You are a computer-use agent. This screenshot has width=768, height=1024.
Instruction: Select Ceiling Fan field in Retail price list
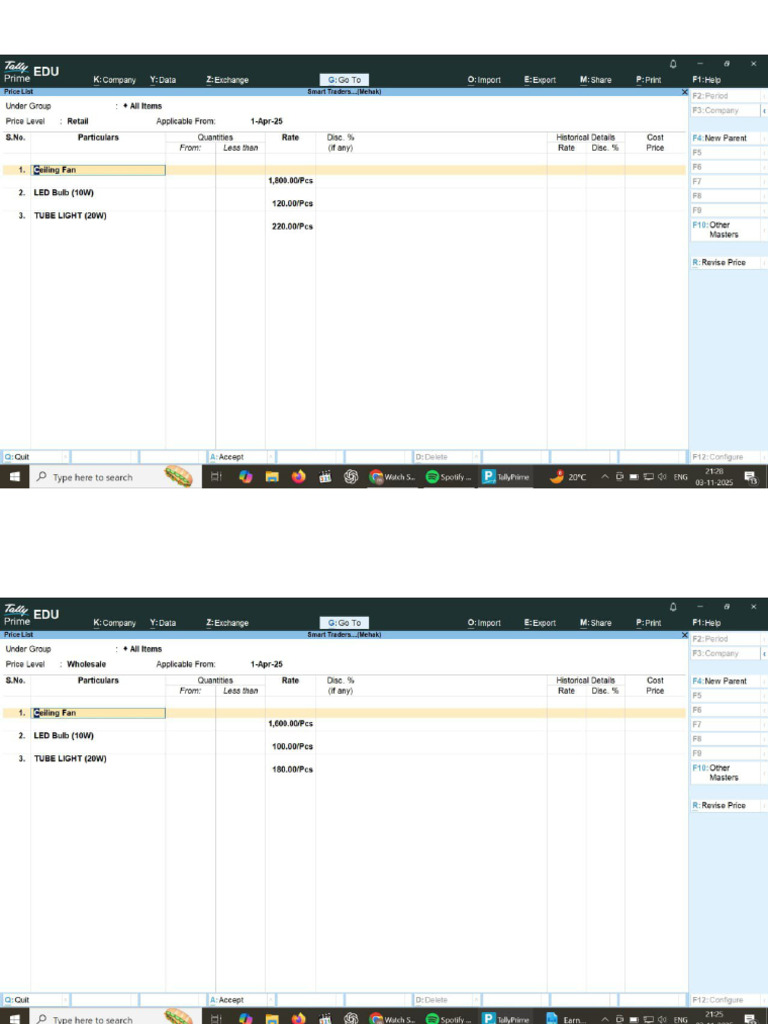click(98, 170)
